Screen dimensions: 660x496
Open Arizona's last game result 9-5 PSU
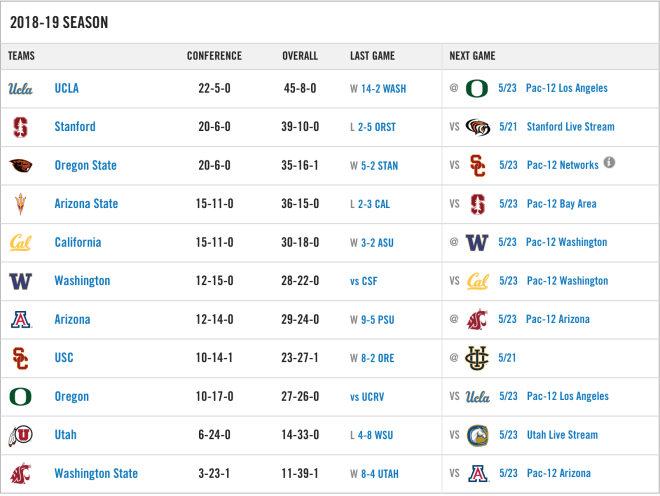point(378,320)
